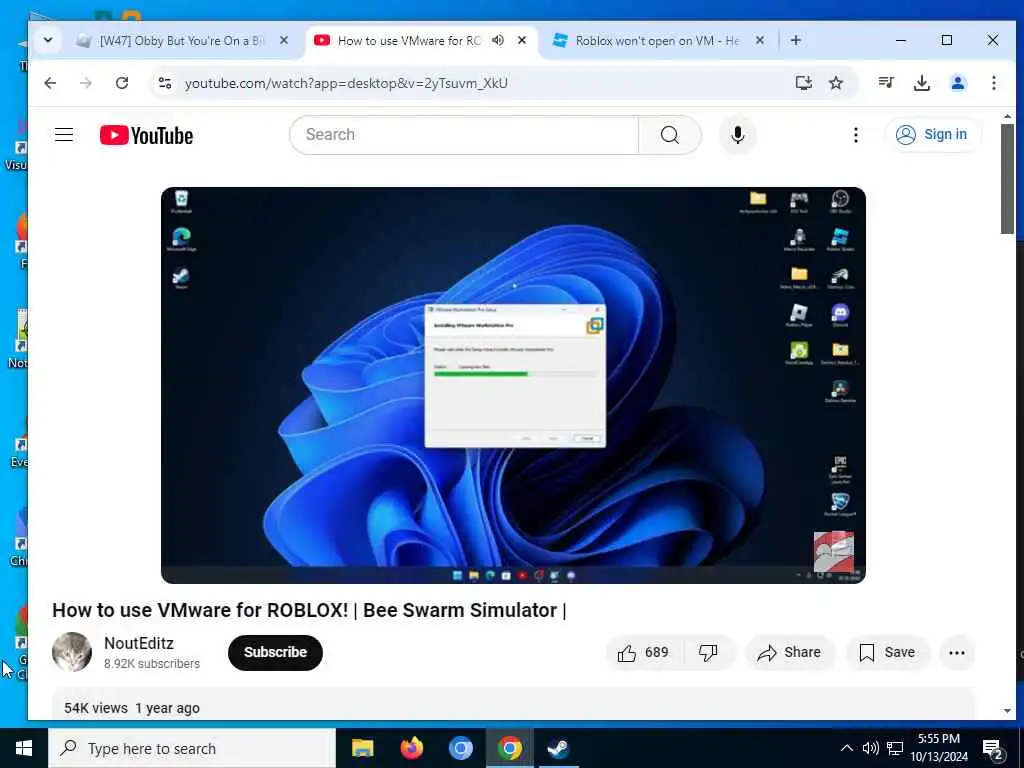Image resolution: width=1024 pixels, height=768 pixels.
Task: Close the Roblox won't open tab
Action: point(760,40)
